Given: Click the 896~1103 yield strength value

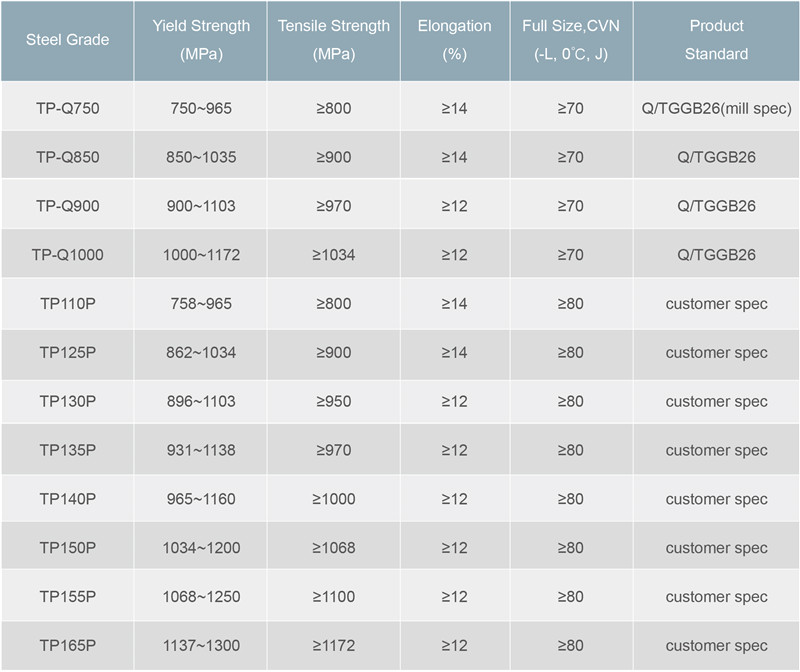Looking at the screenshot, I should point(201,402).
